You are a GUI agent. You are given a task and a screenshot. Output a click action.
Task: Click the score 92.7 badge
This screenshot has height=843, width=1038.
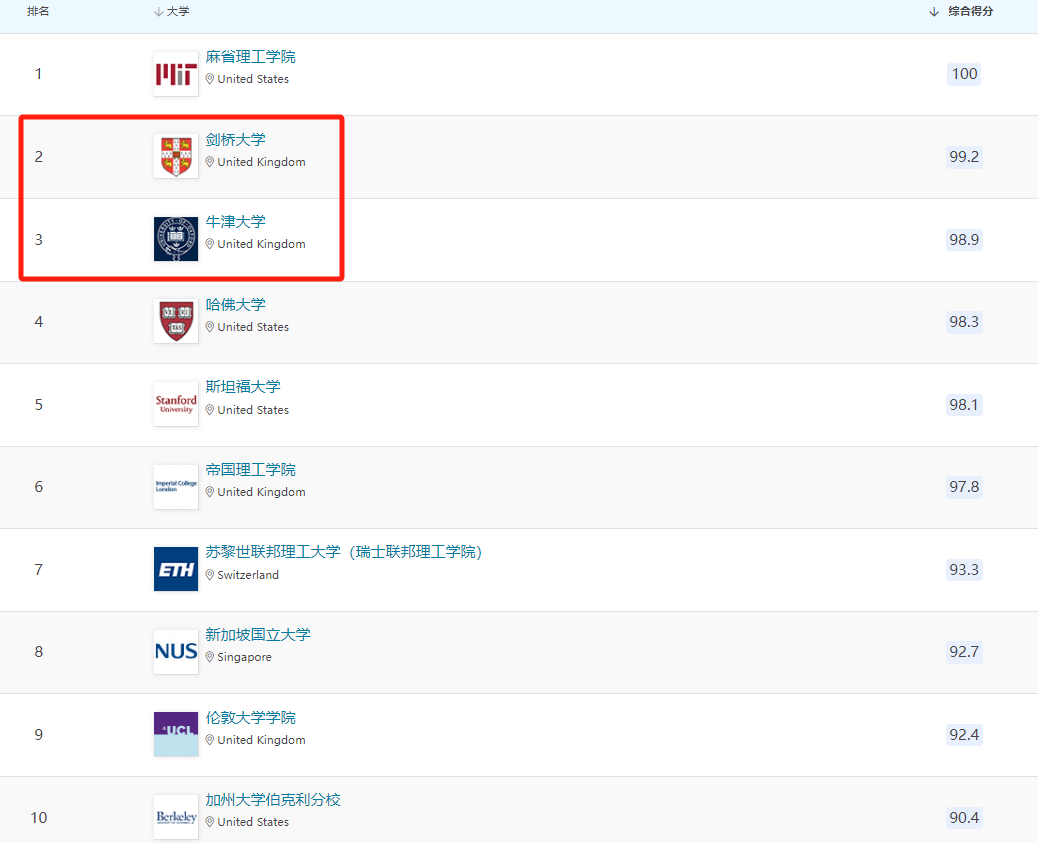pyautogui.click(x=964, y=652)
